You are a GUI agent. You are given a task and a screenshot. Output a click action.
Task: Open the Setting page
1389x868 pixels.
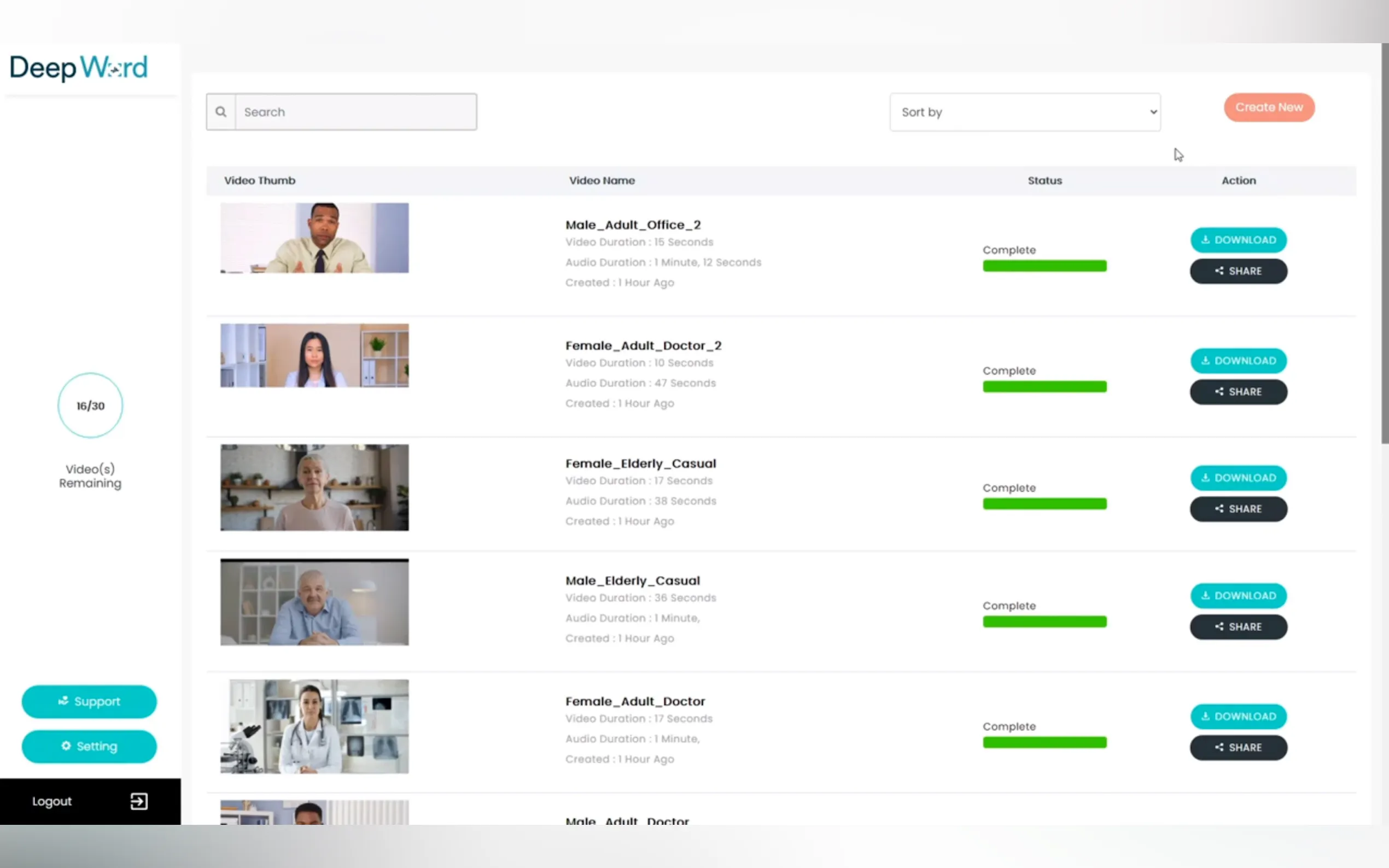point(89,746)
